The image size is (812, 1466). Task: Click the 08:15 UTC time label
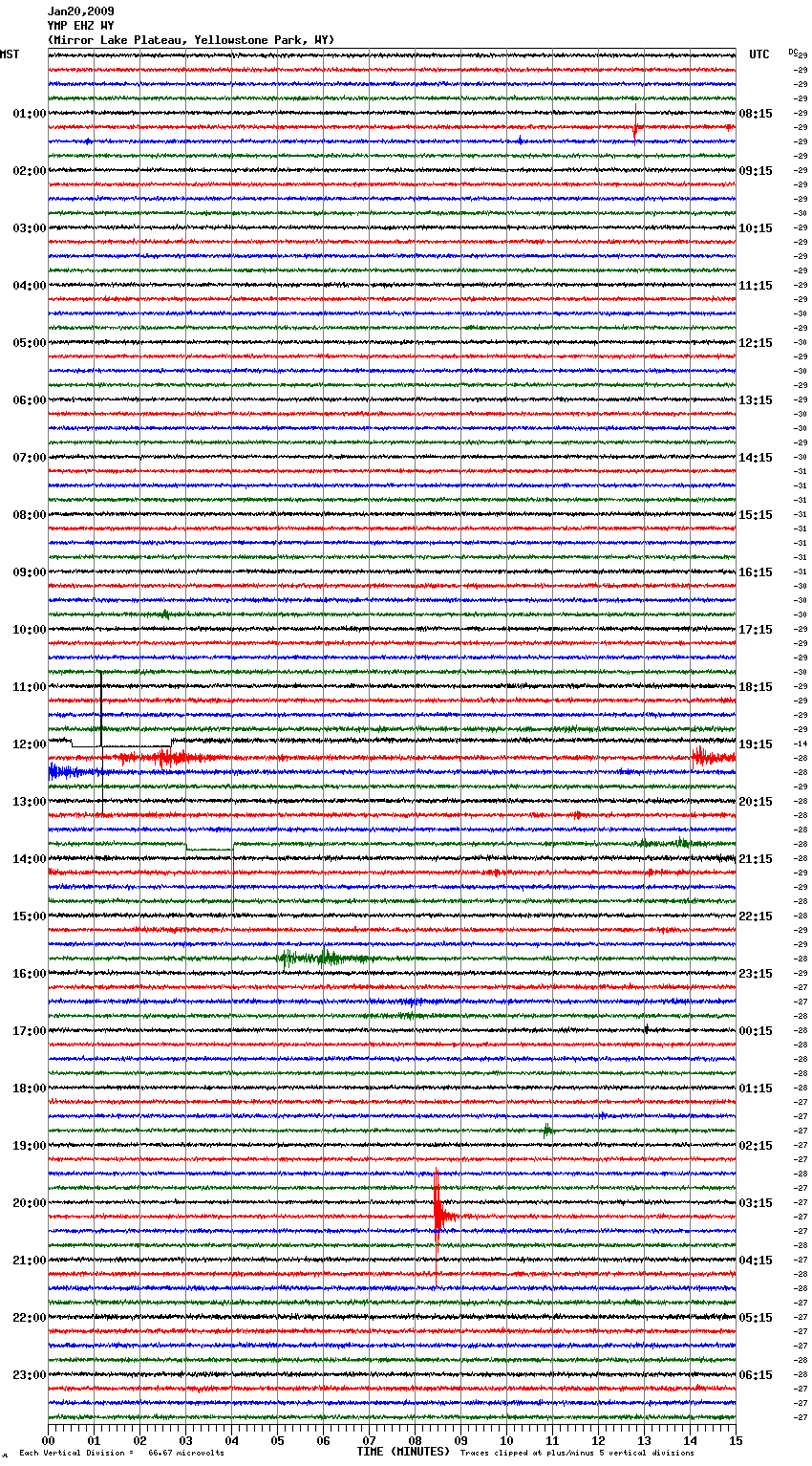click(756, 114)
